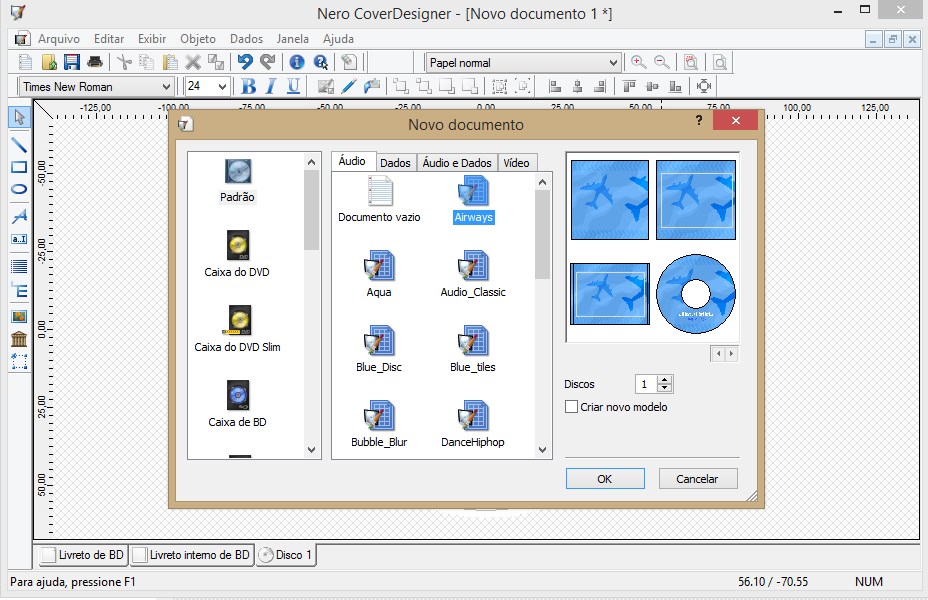
Task: Choose the Caixa de BD document type
Action: pos(237,404)
